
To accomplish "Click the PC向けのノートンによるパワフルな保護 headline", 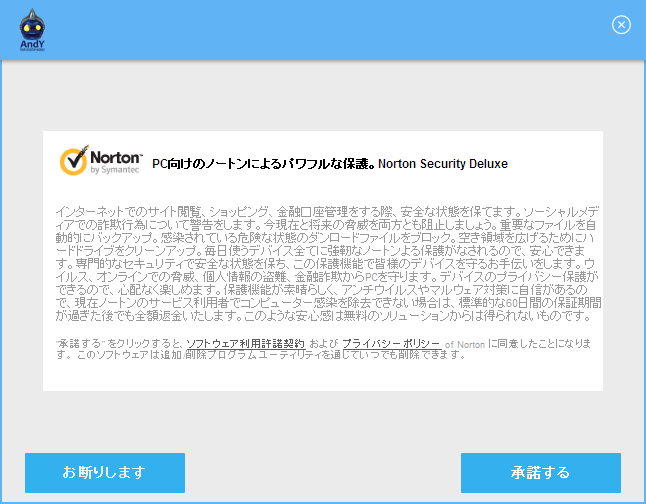I will pos(264,164).
